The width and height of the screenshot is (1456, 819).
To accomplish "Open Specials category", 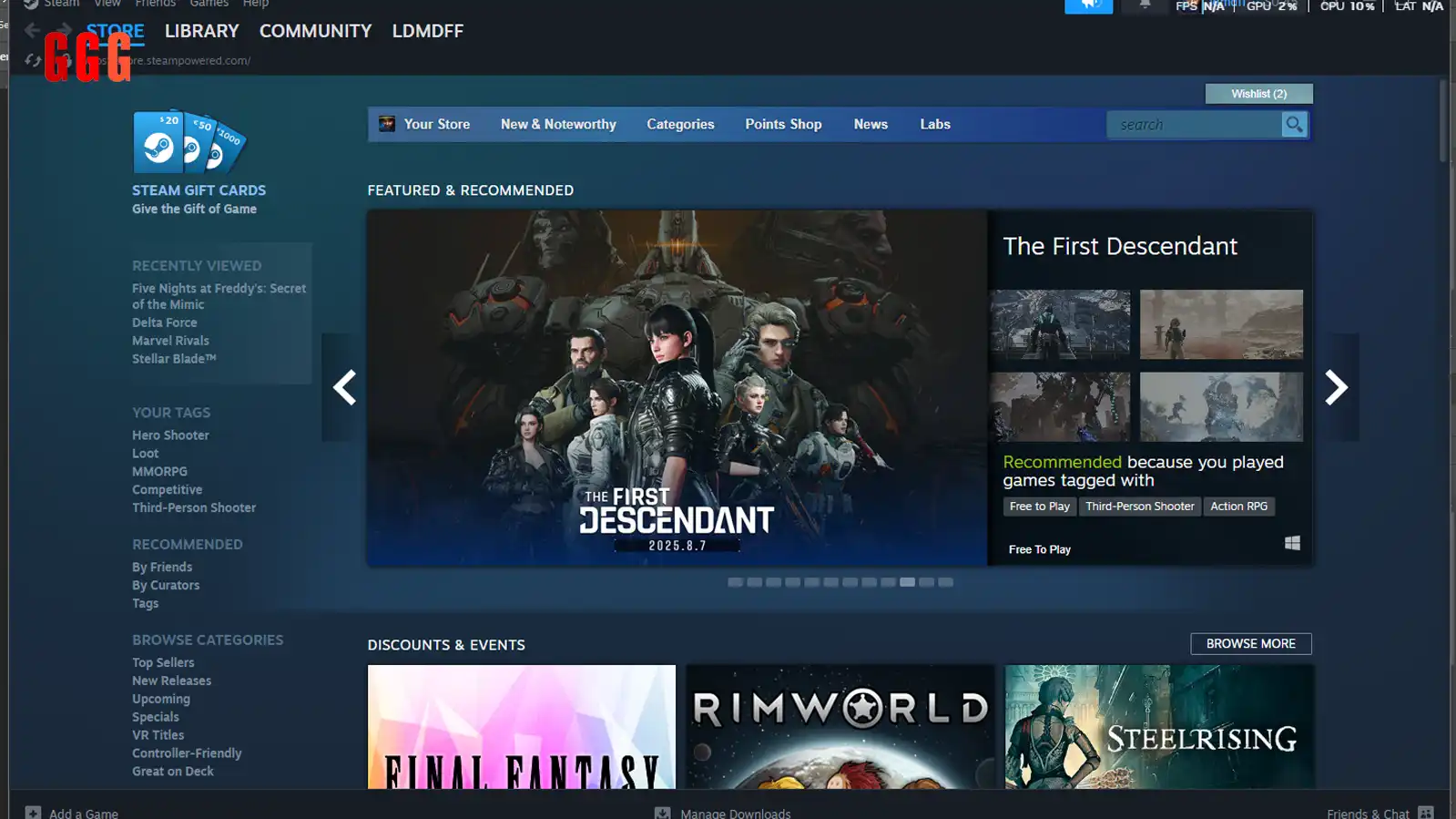I will tap(156, 718).
